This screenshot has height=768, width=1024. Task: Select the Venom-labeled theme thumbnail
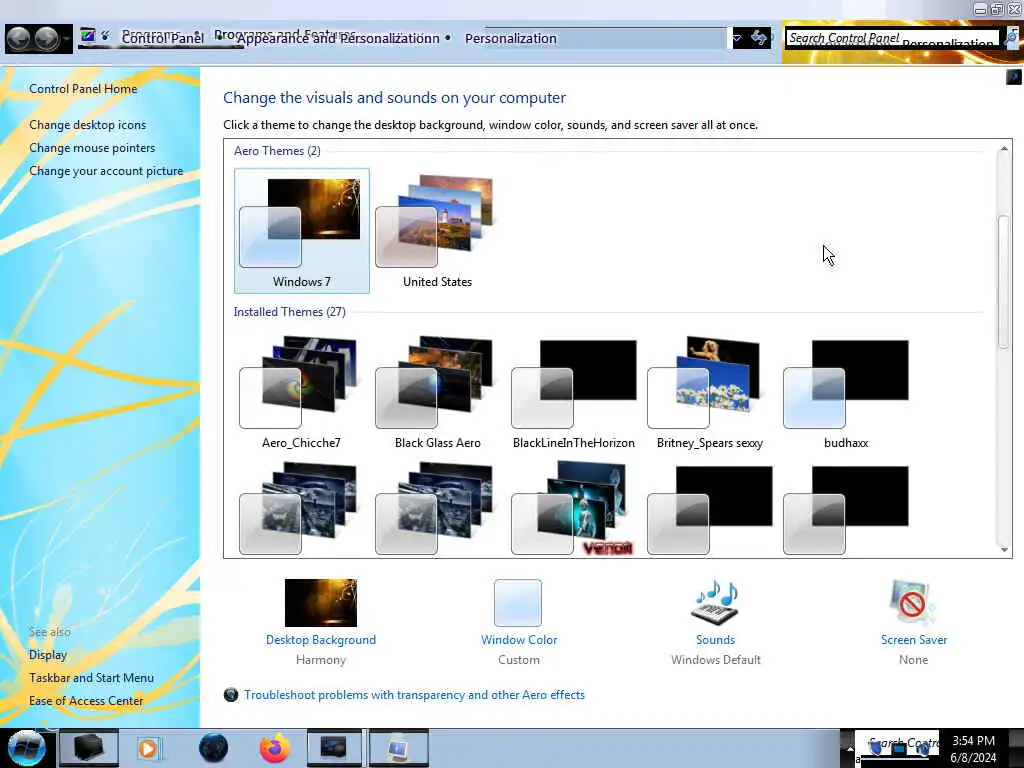click(573, 509)
